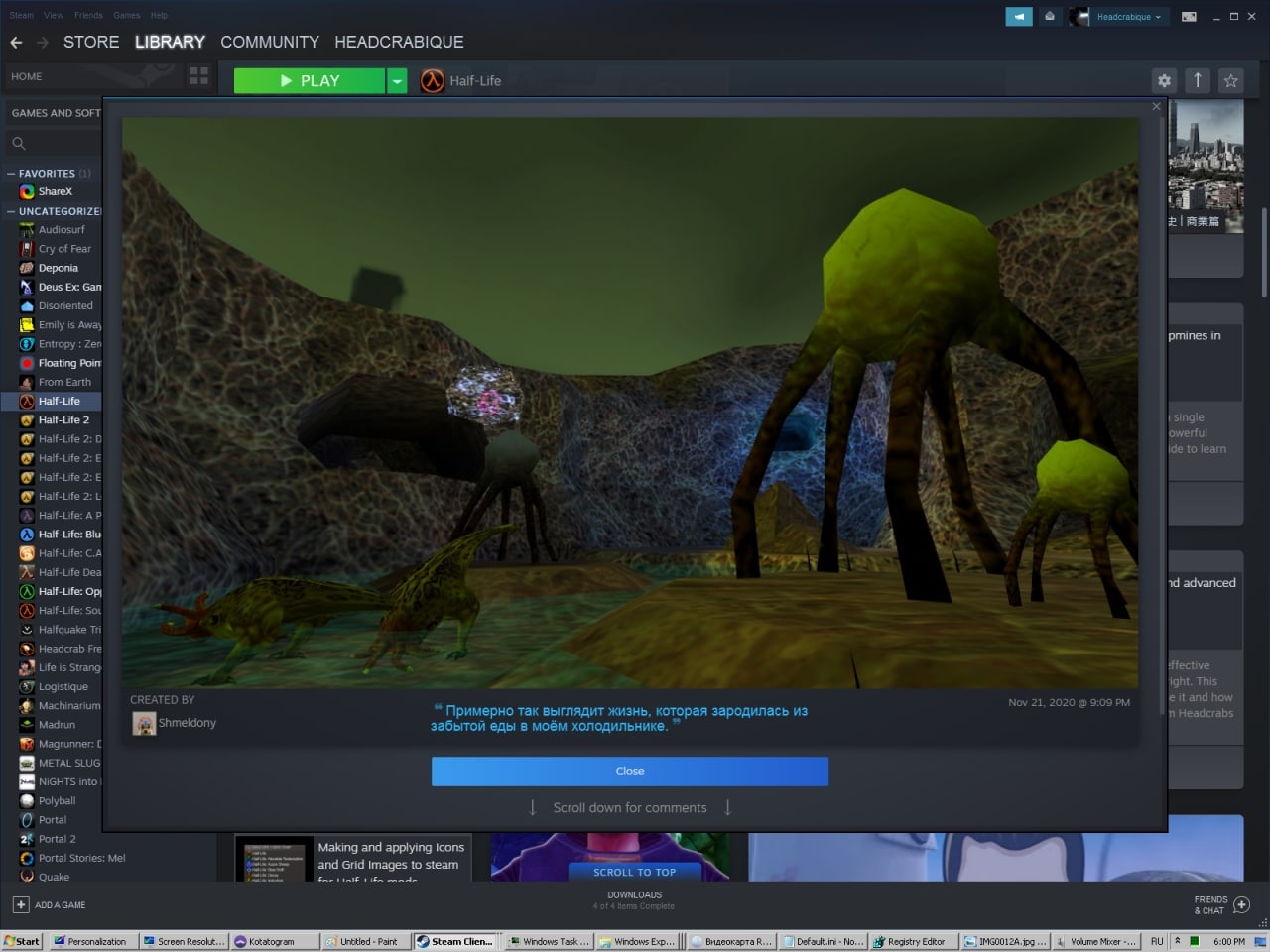
Task: Open the announcements megaphone icon
Action: (x=1019, y=17)
